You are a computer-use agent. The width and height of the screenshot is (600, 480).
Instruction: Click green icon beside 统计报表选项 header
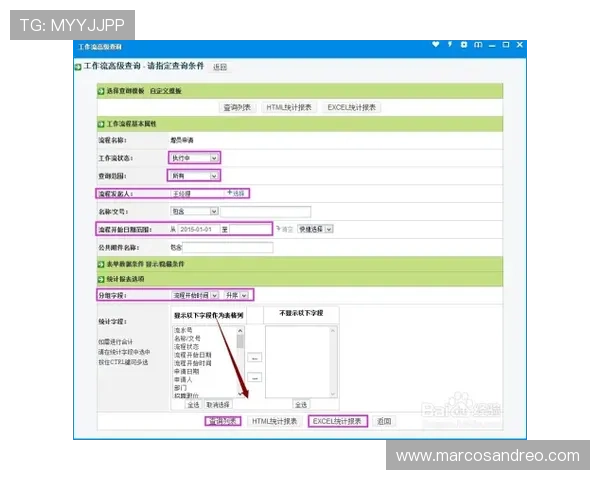tap(101, 279)
